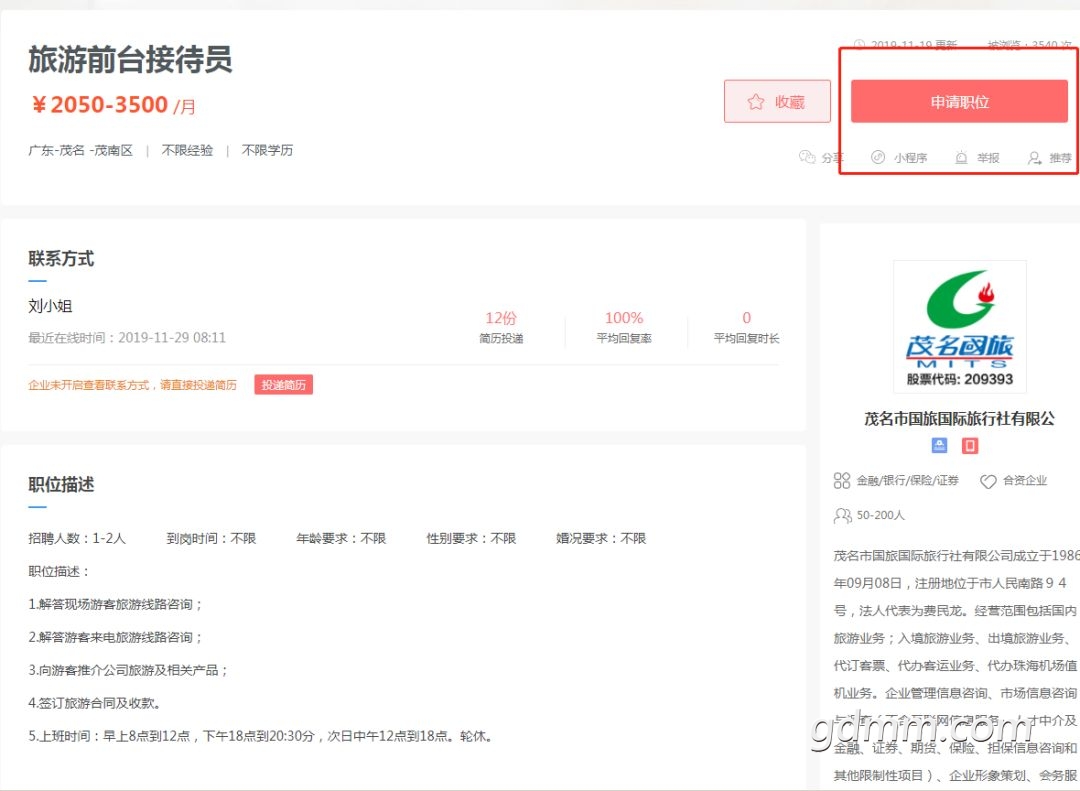Click the line 5 上班时间 working hours text
Screen dimensions: 1080x791
pyautogui.click(x=261, y=737)
